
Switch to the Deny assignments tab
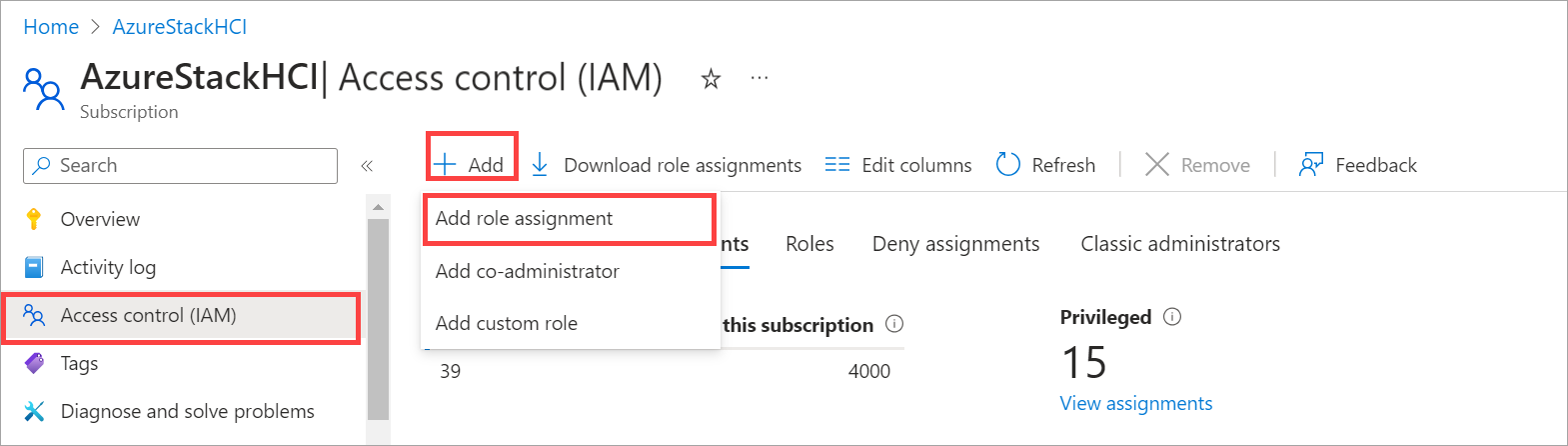pyautogui.click(x=955, y=244)
